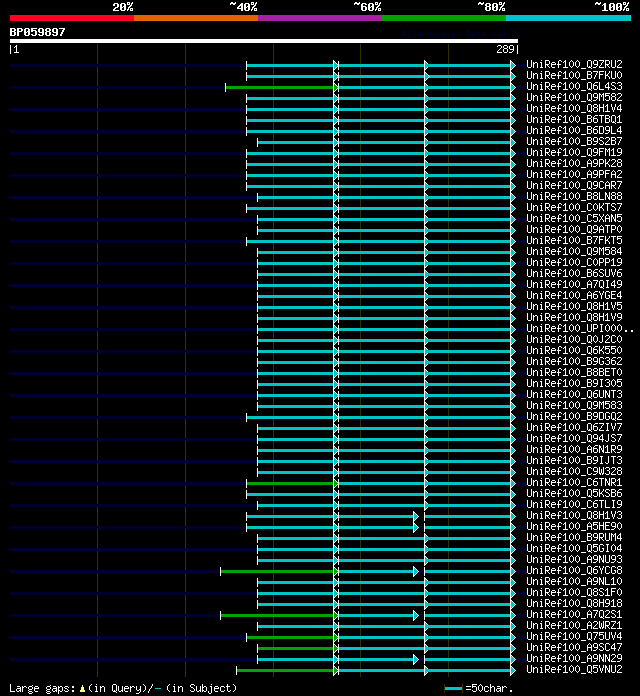This screenshot has width=640, height=696.
Task: Select the UniRef100_Q6L4S3 hit label
Action: 574,87
